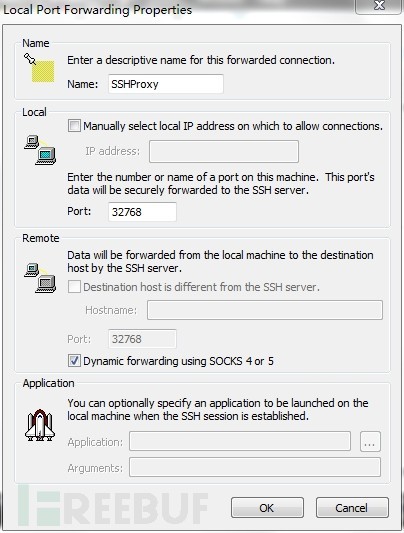Click the Remote Port field showing 32768
Screen dimensions: 404x533
pos(142,339)
